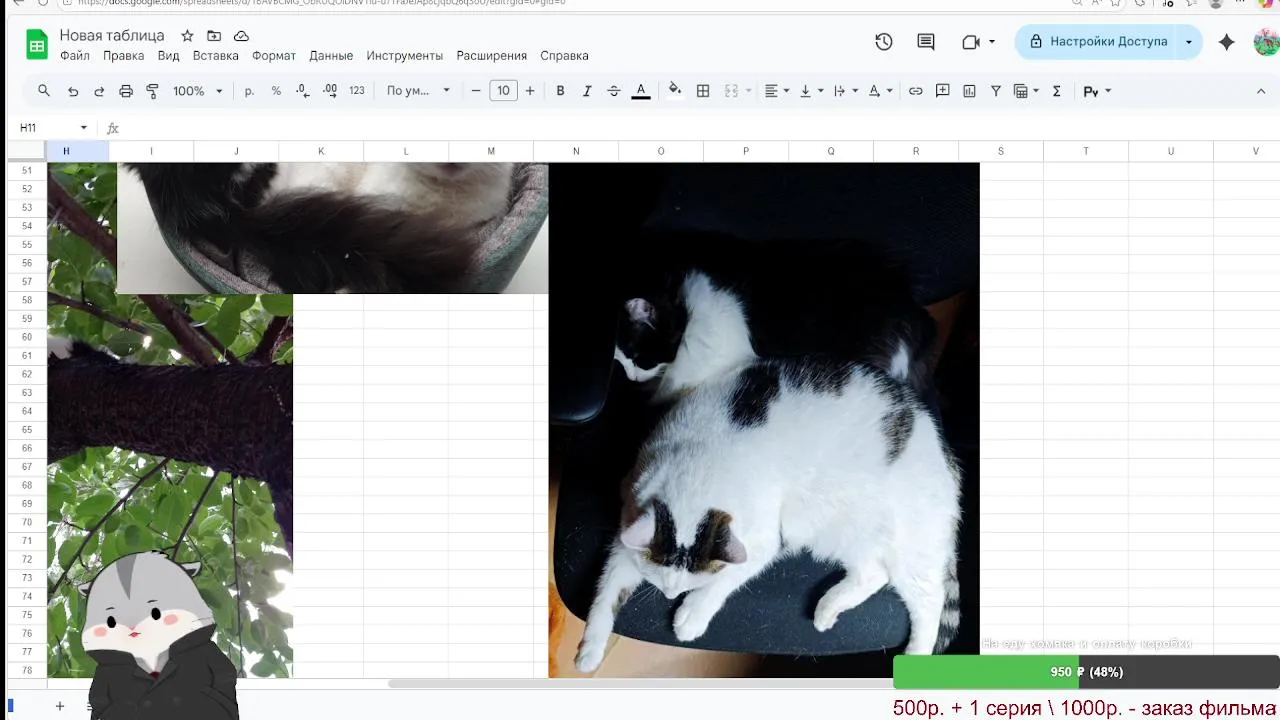Activate the paint format tool

153,91
